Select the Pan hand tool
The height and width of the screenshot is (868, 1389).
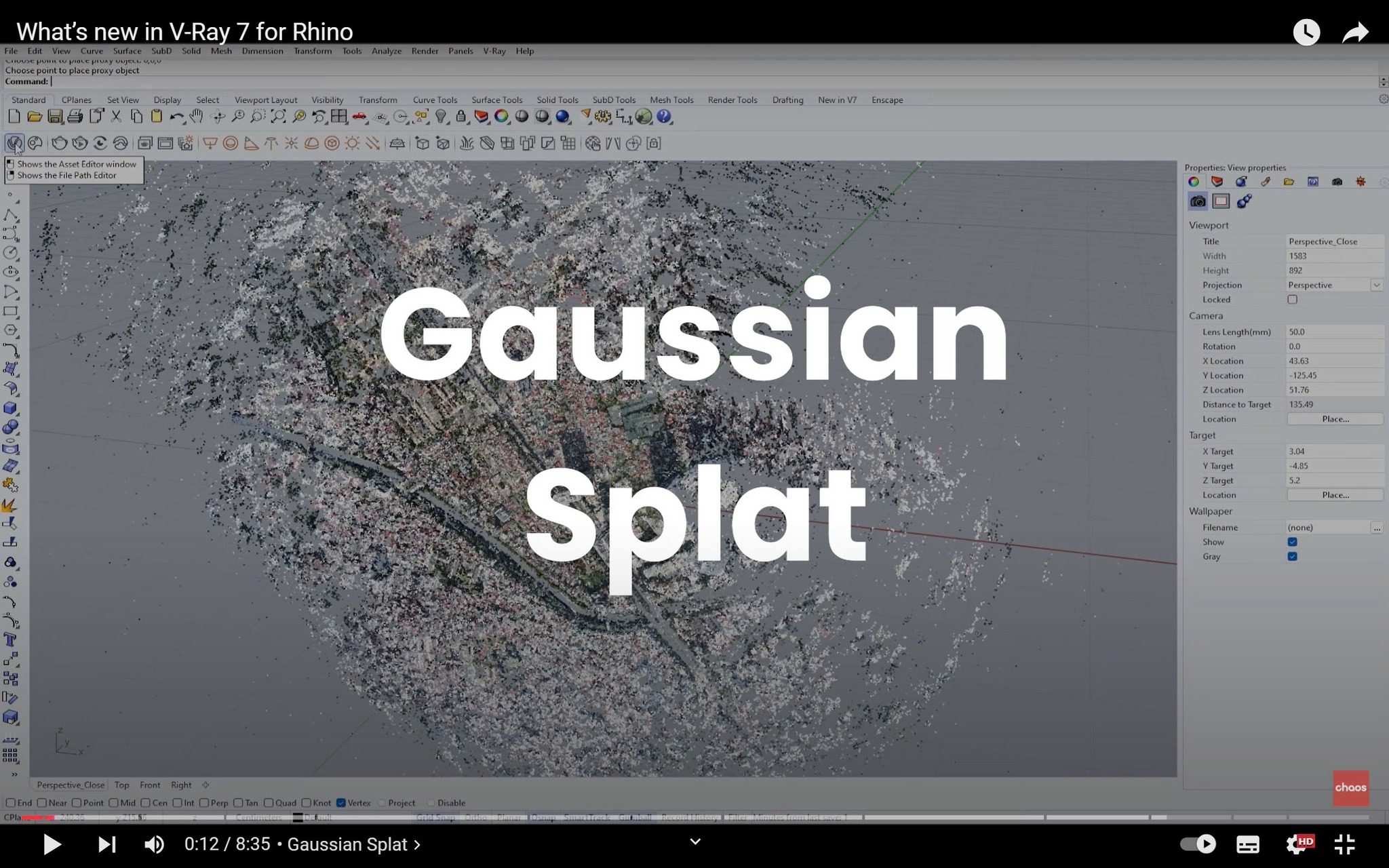[197, 117]
